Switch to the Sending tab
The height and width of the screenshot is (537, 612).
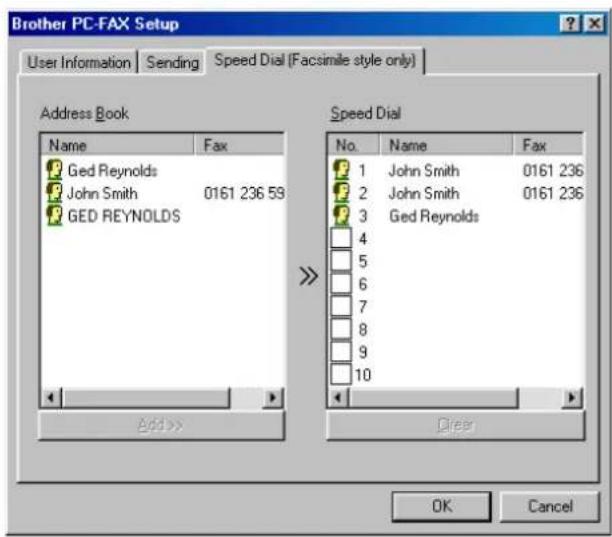pos(172,62)
